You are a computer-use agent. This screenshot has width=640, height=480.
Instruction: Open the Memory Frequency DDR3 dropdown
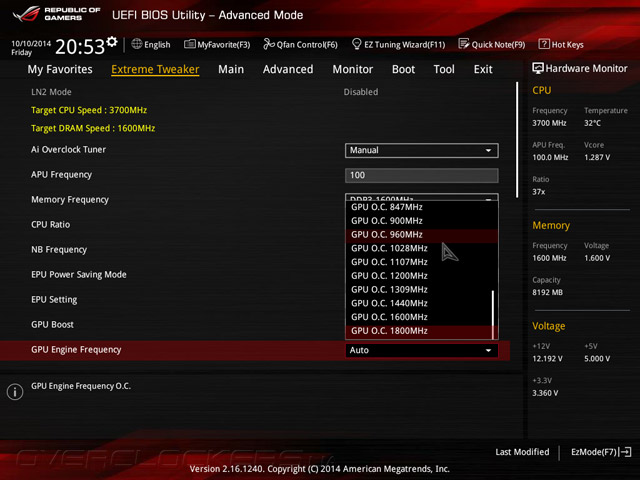click(422, 197)
